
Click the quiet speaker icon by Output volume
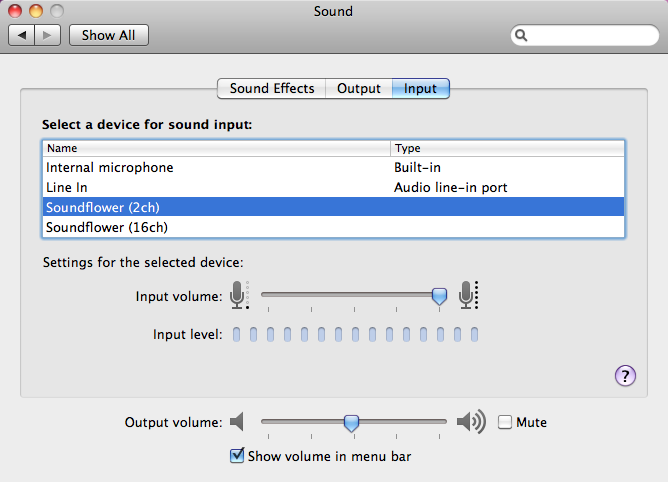(236, 422)
